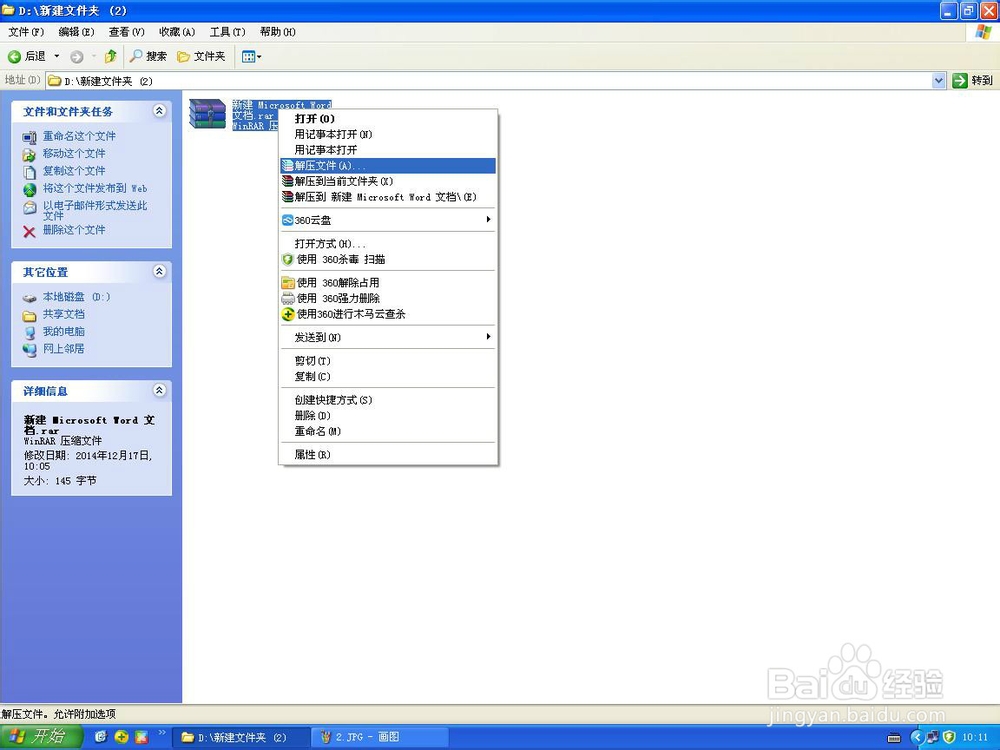Image resolution: width=1000 pixels, height=750 pixels.
Task: Open the 工具(T) menu
Action: click(227, 32)
